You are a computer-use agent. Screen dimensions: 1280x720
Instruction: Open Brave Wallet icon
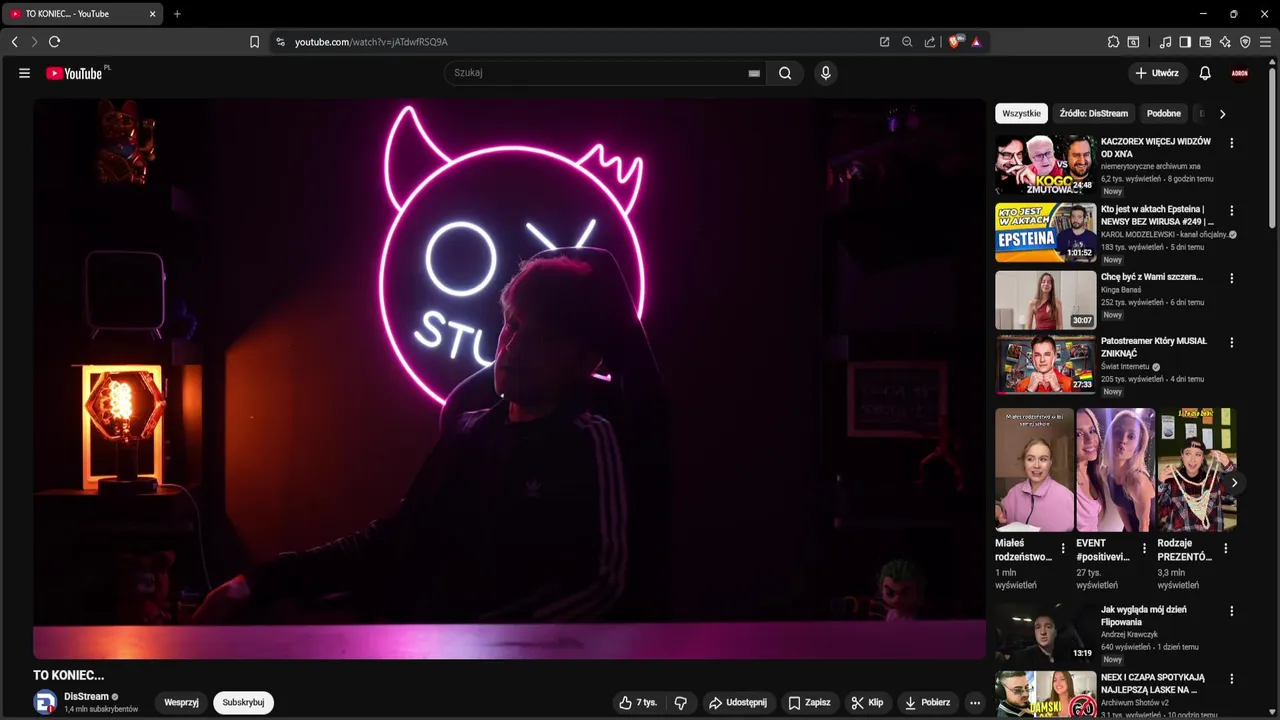pos(1205,42)
